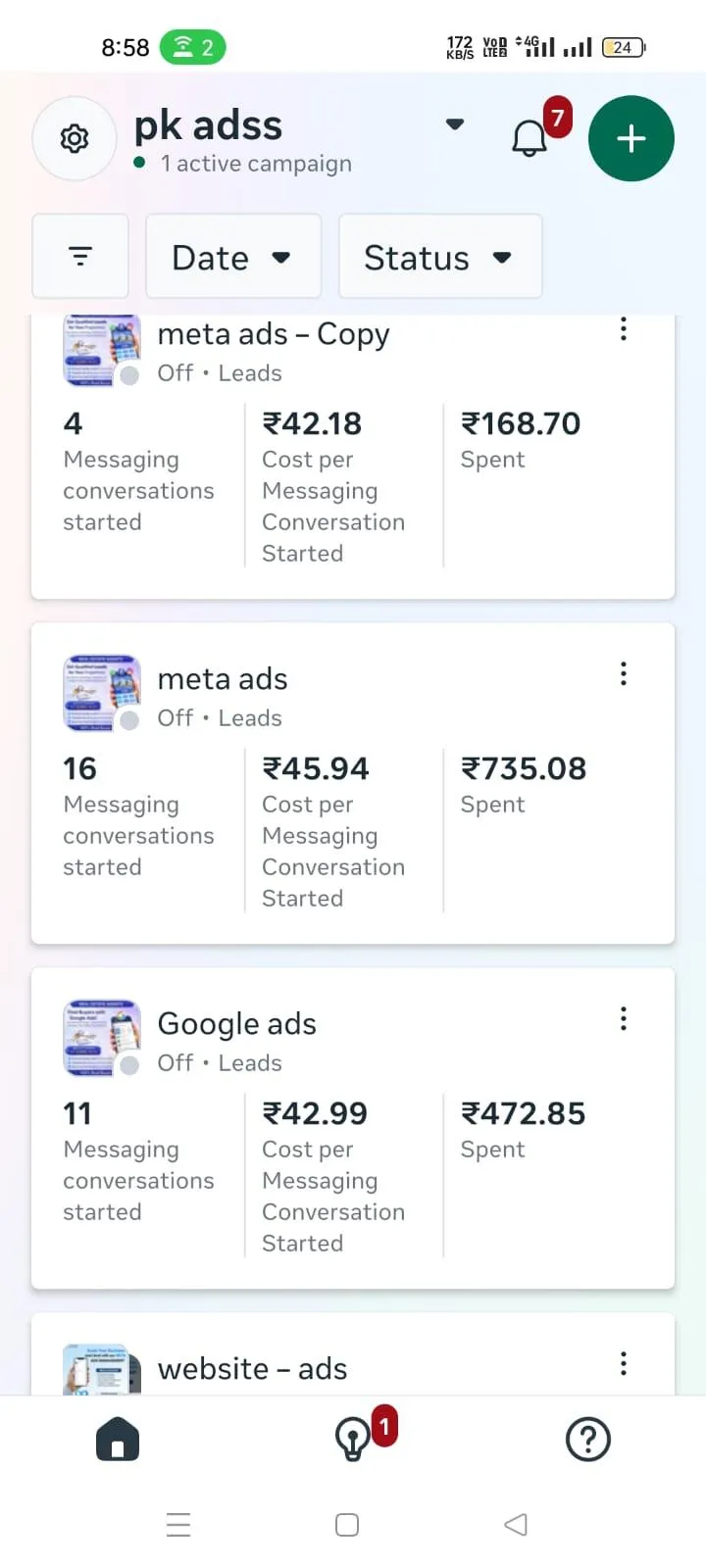Open notifications bell with 7 alerts
The width and height of the screenshot is (706, 1568).
(x=529, y=138)
